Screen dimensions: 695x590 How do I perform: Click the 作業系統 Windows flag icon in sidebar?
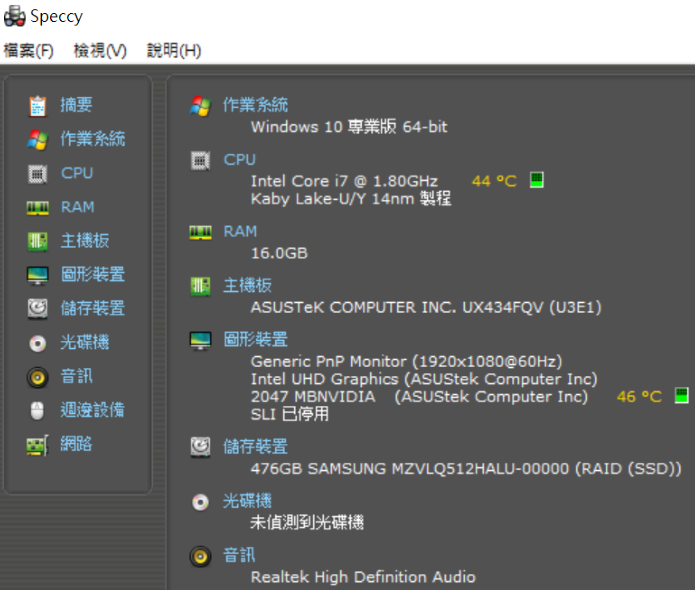38,140
